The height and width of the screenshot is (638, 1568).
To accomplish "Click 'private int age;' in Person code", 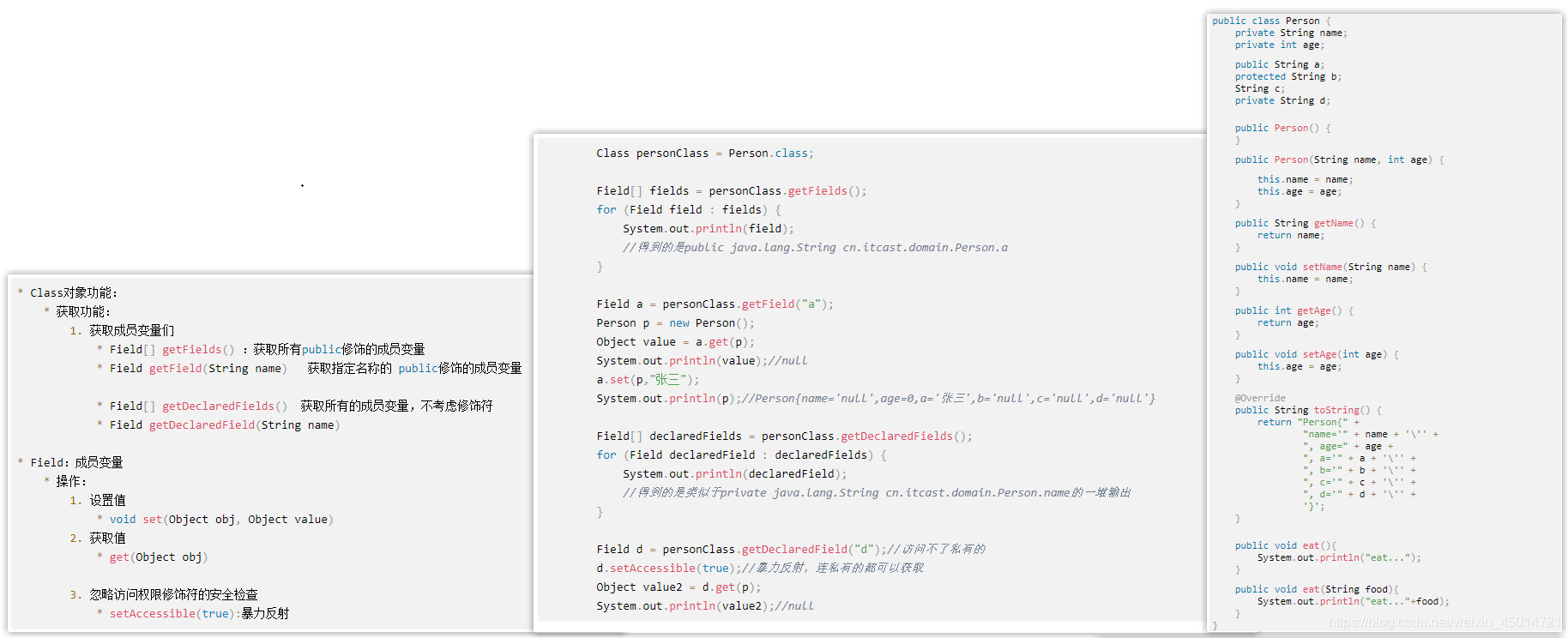I will coord(1280,45).
